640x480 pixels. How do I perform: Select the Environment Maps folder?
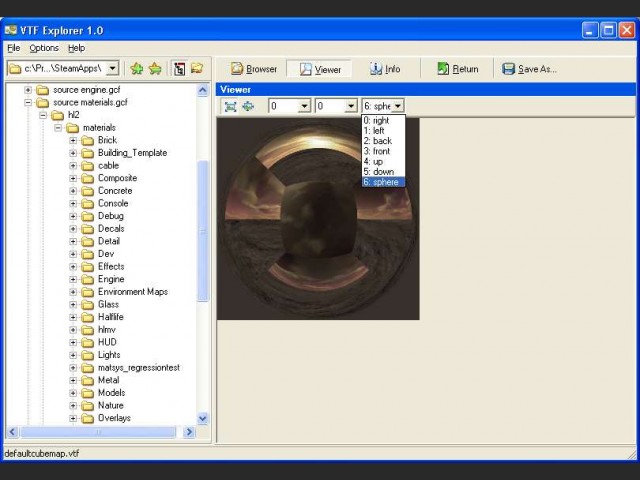tap(133, 292)
